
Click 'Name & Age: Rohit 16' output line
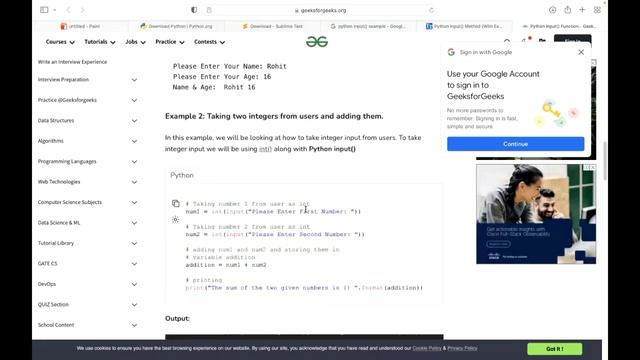click(x=214, y=87)
